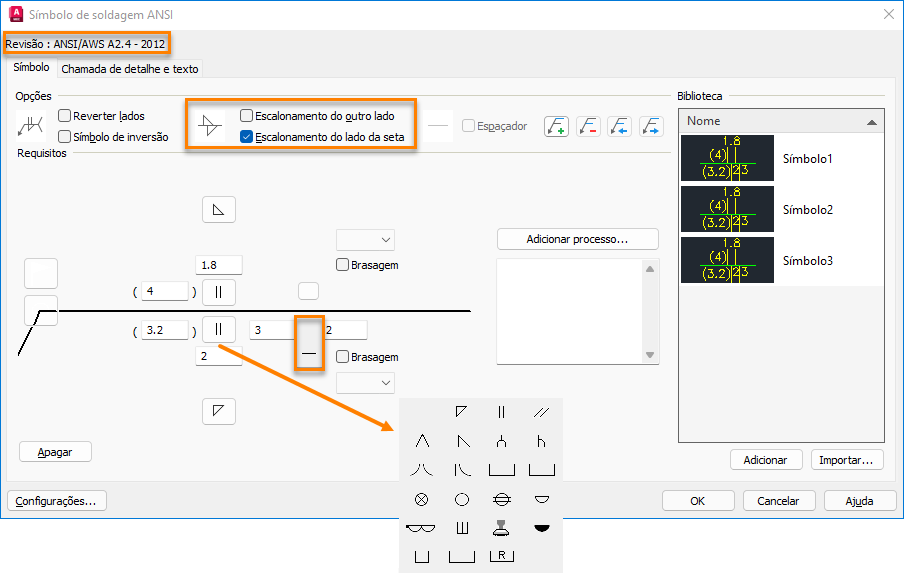Select the square groove symbol in the palette
The image size is (904, 573).
pos(501,412)
